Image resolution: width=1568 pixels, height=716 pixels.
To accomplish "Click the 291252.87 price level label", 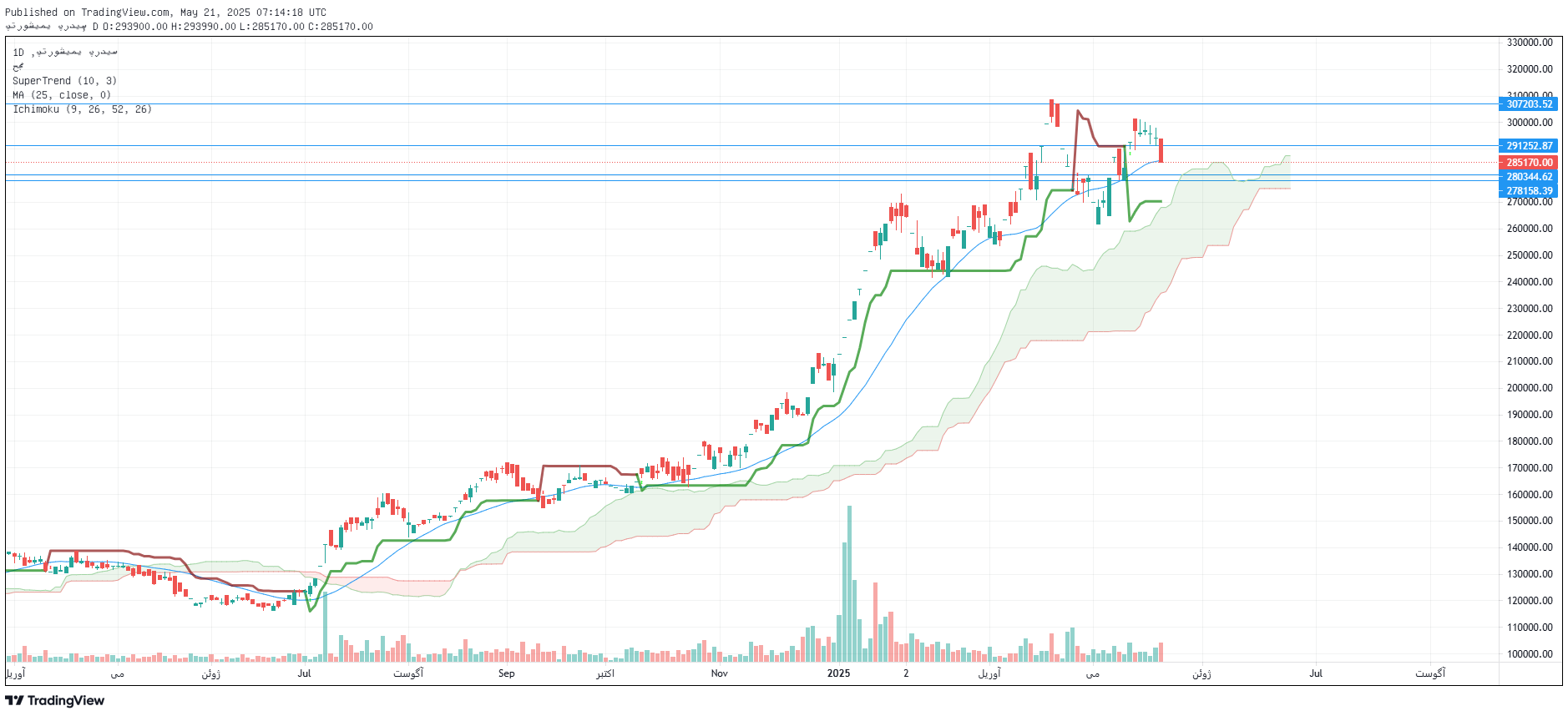I will [x=1529, y=146].
